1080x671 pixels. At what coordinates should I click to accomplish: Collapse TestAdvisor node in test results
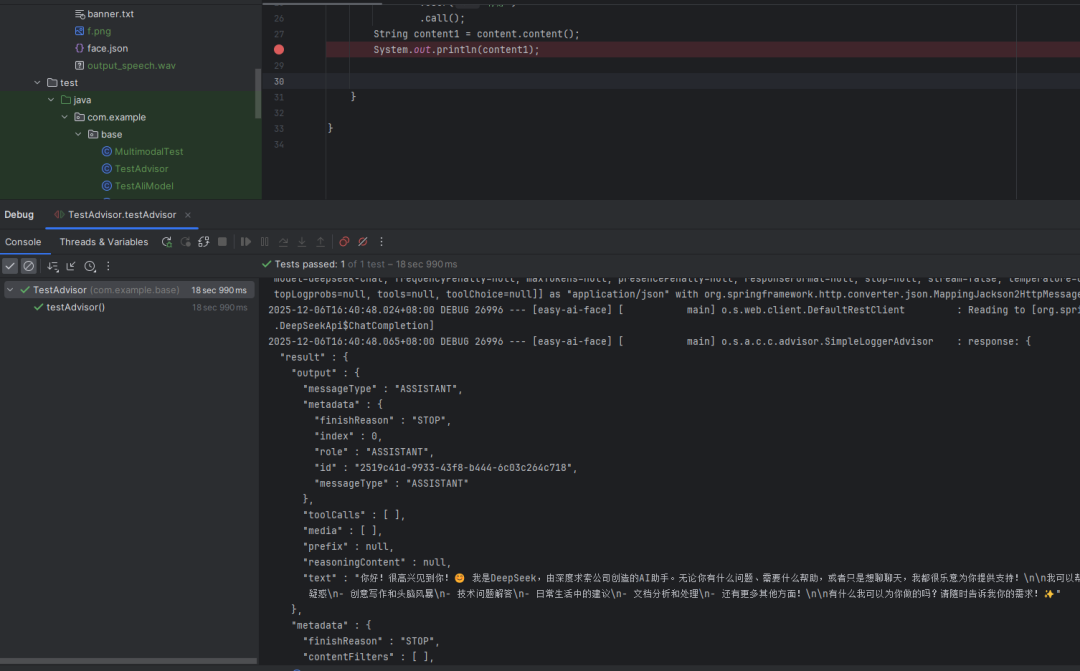pyautogui.click(x=10, y=290)
